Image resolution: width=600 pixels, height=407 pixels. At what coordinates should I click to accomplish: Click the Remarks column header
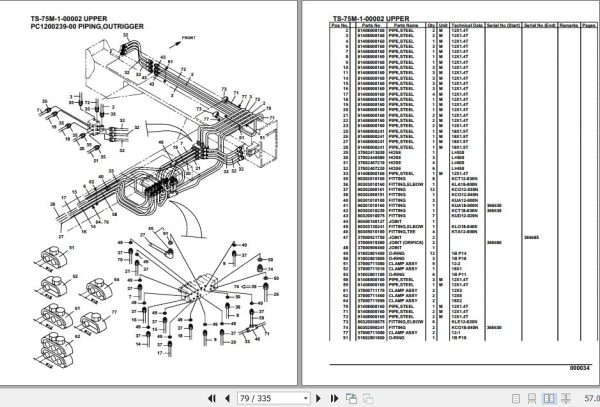569,25
